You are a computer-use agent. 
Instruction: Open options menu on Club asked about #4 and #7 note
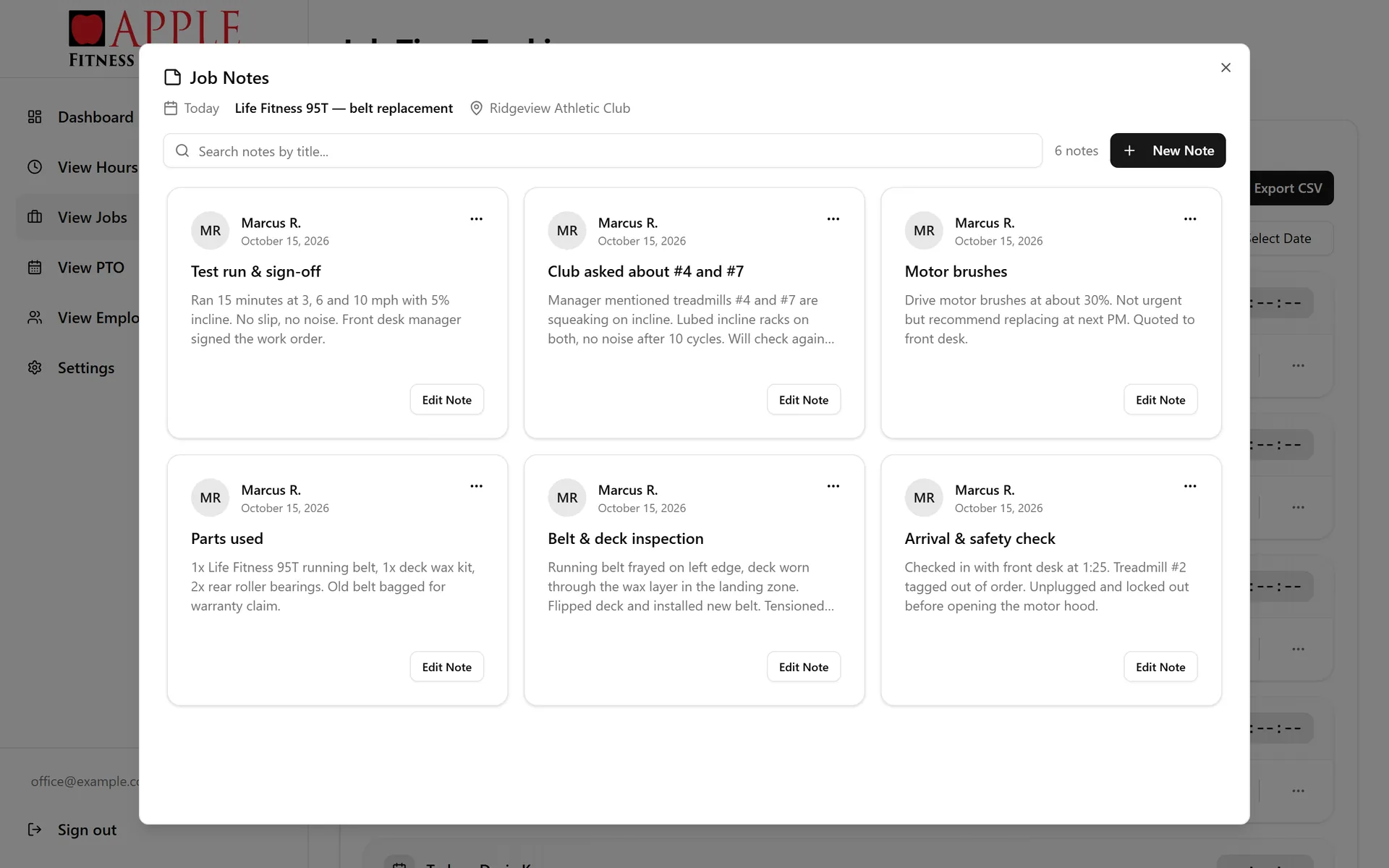point(833,219)
